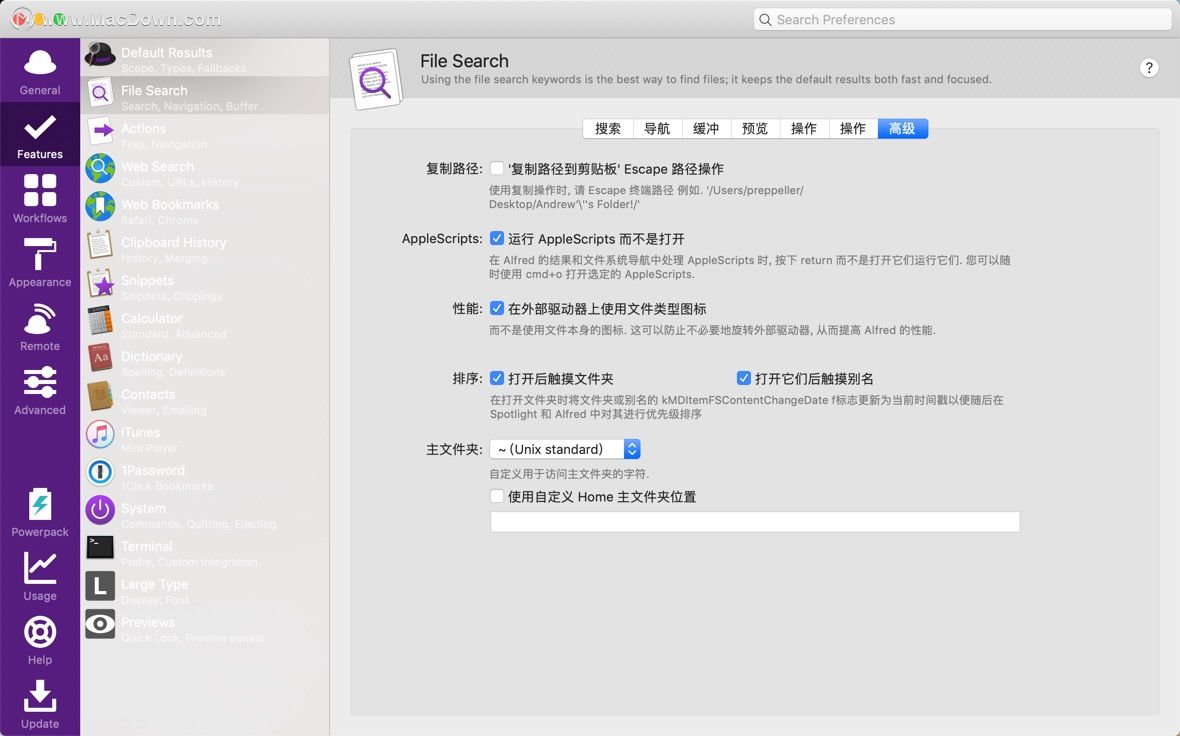The image size is (1180, 736).
Task: Open Snippets star icon feature
Action: [x=100, y=283]
